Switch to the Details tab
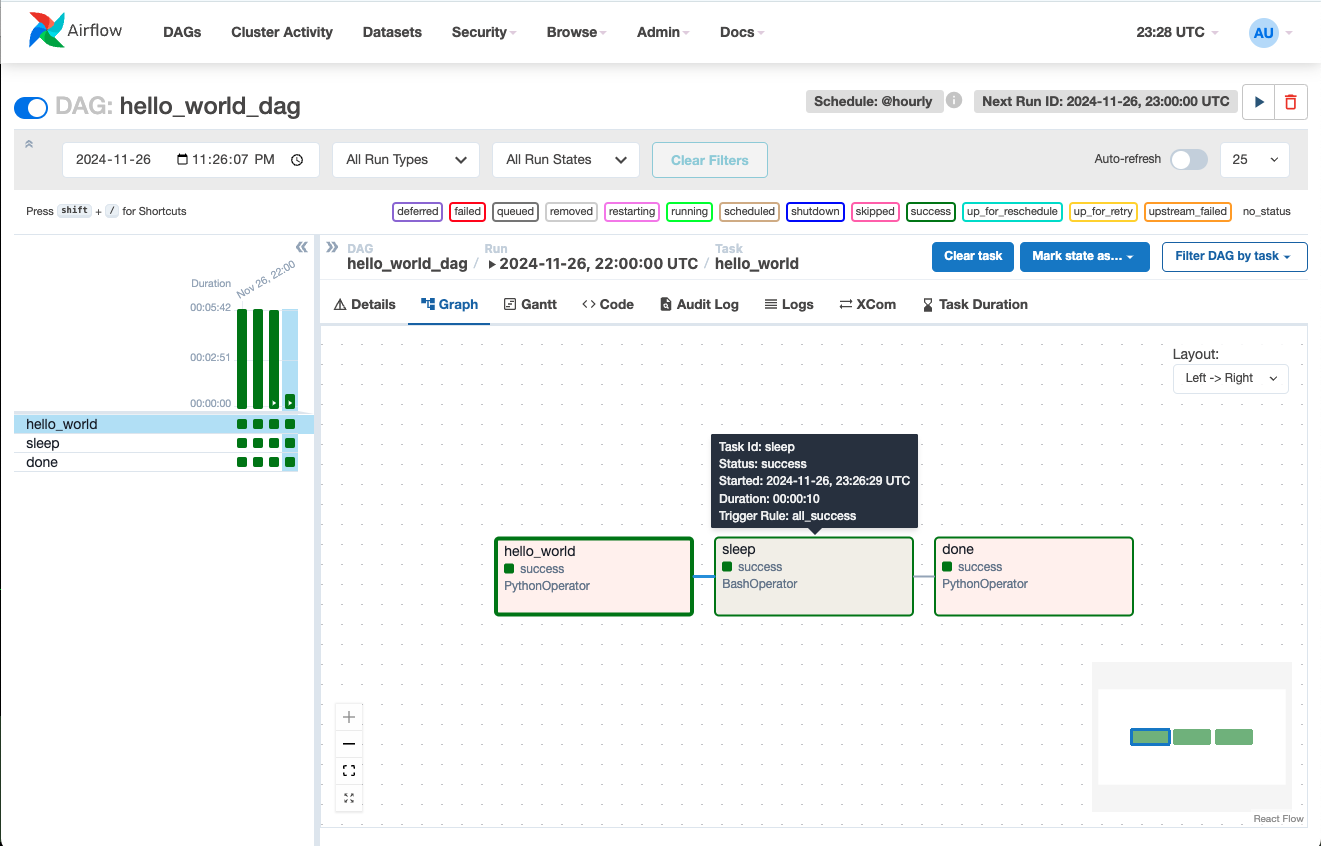Image resolution: width=1321 pixels, height=846 pixels. [x=364, y=304]
